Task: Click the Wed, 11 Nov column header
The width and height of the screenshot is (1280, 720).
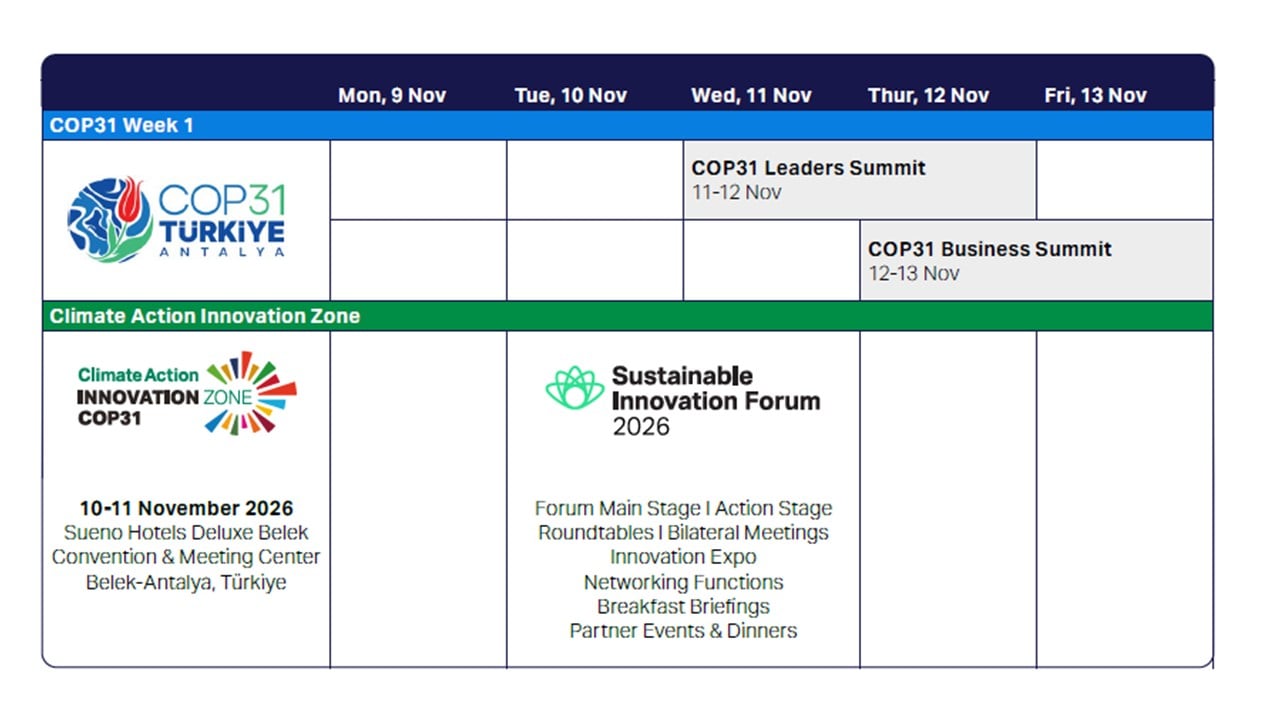Action: (x=751, y=96)
